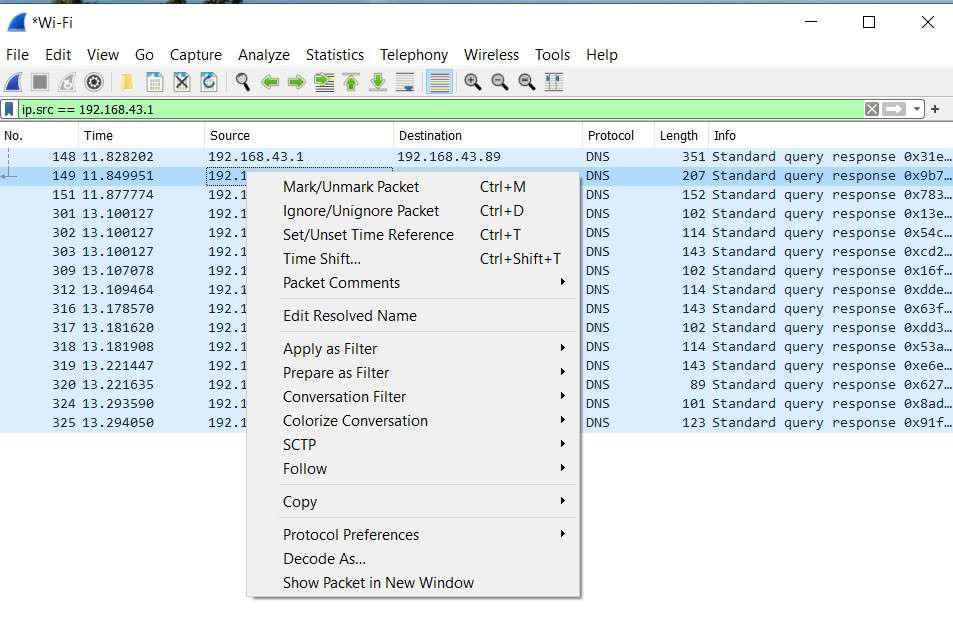953x627 pixels.
Task: Toggle auto-scroll during live capture
Action: 405,82
